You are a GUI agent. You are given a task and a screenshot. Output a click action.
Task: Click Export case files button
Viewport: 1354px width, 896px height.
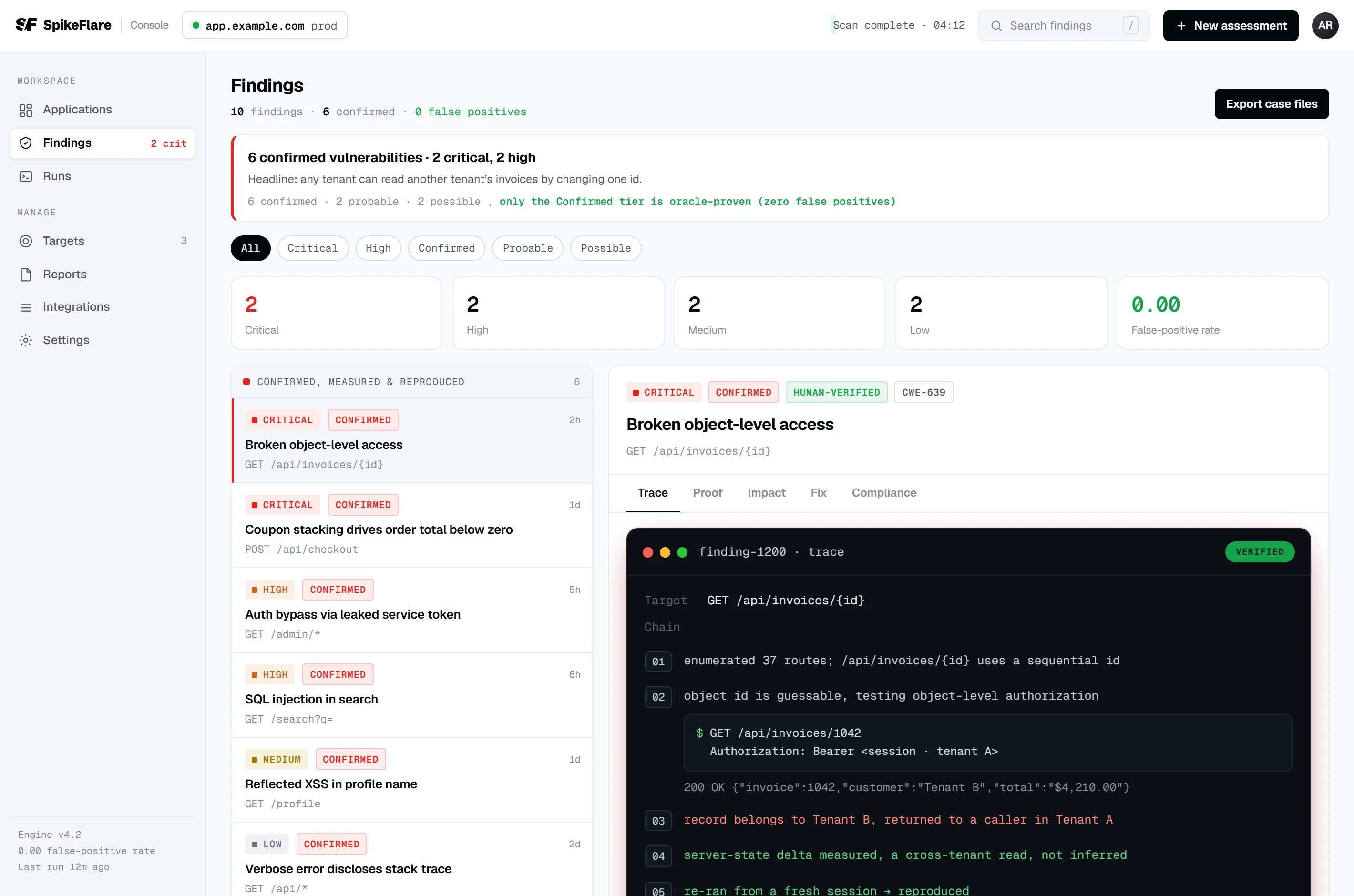pyautogui.click(x=1271, y=104)
